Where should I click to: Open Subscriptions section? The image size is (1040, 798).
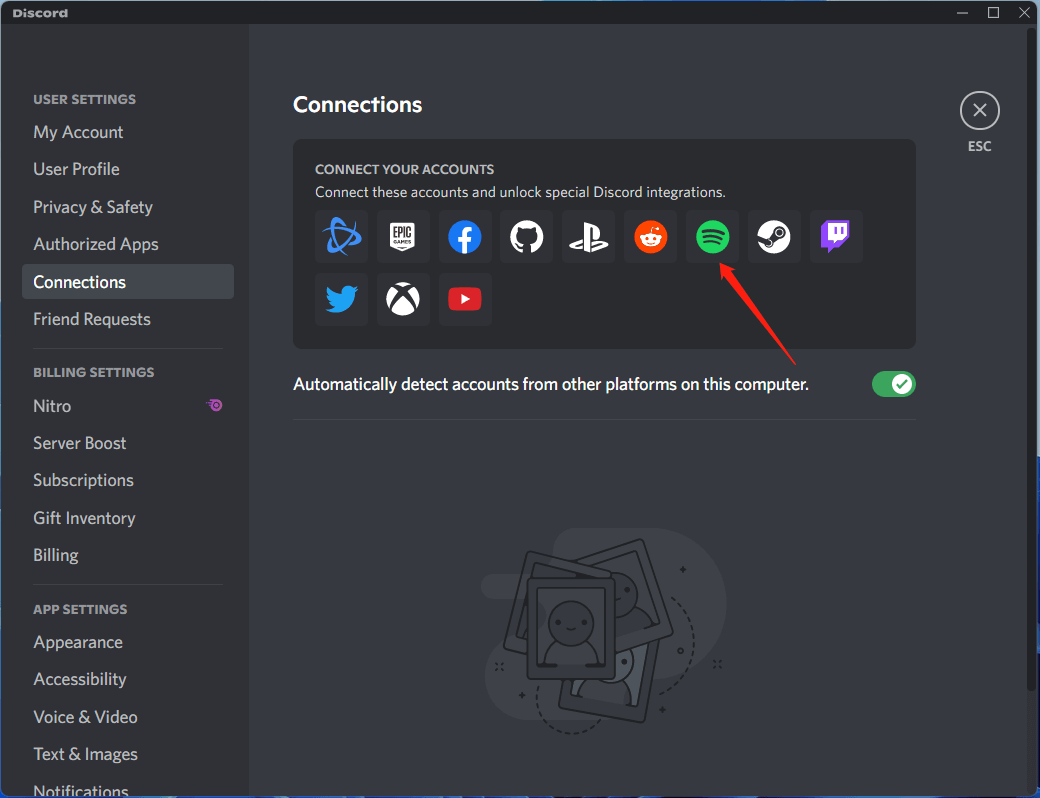pyautogui.click(x=128, y=480)
